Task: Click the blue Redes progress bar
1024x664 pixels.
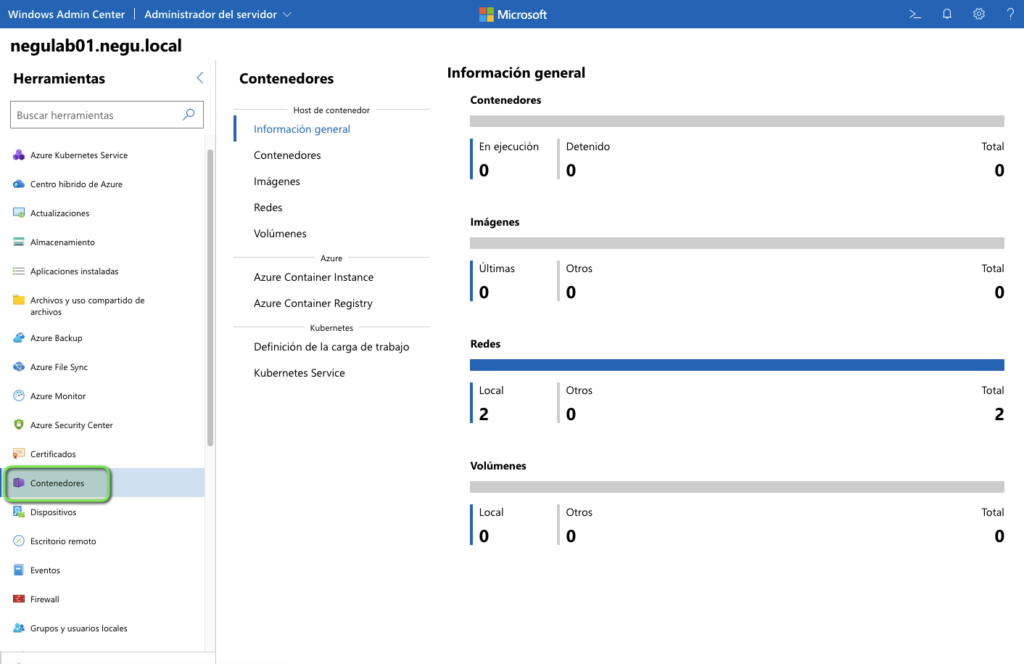Action: point(737,364)
